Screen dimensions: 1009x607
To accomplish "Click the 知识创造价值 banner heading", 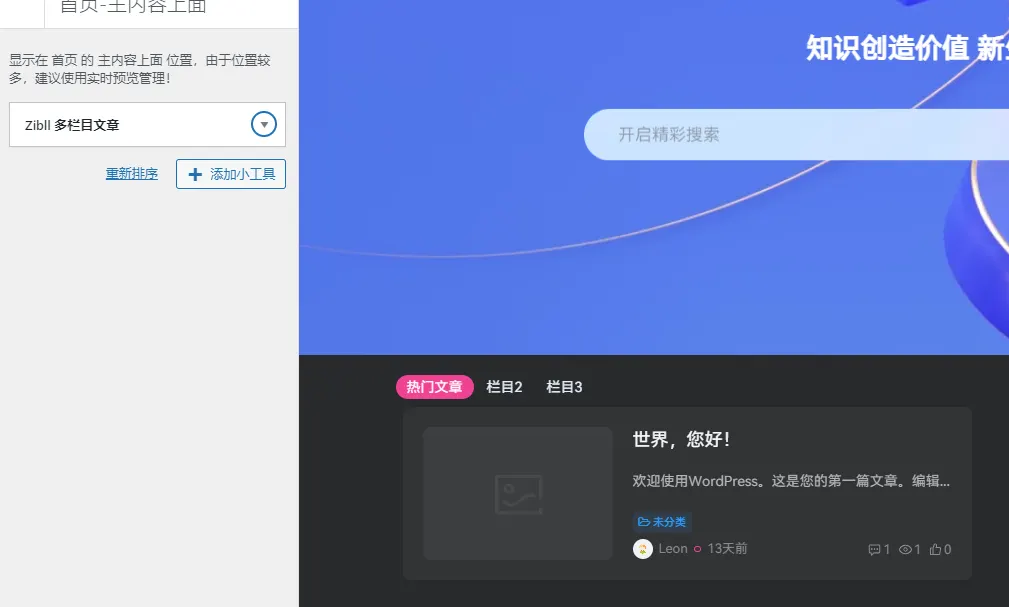I will pos(907,48).
